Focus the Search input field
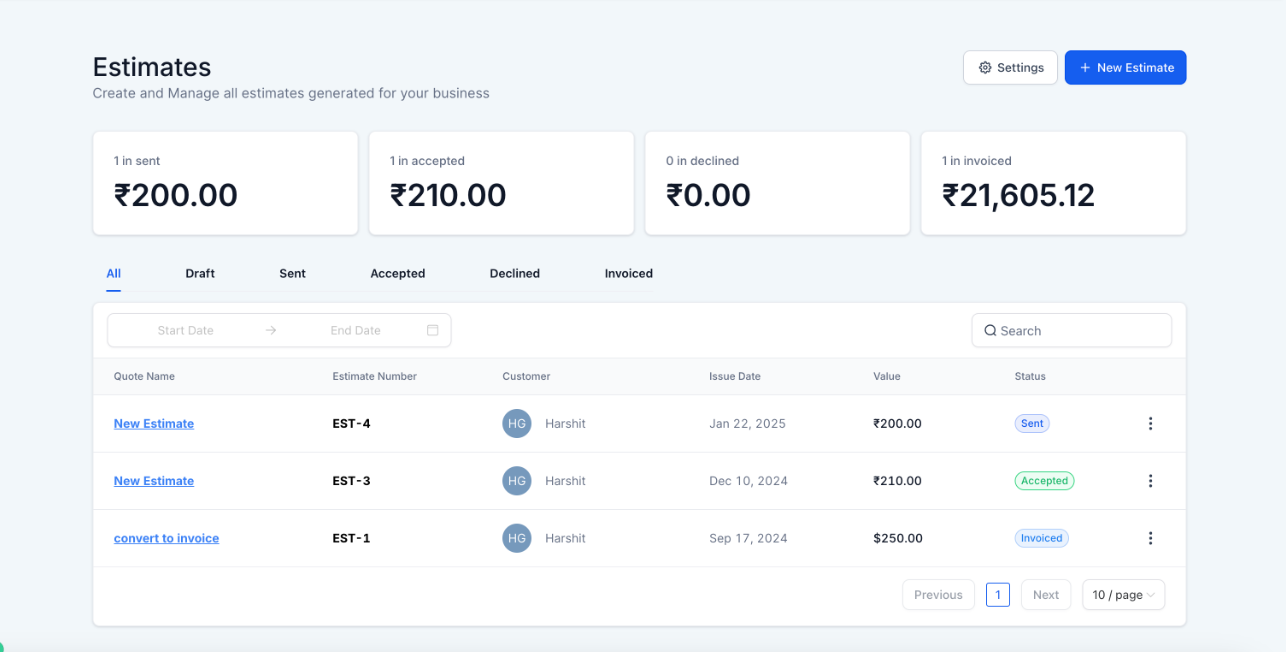This screenshot has width=1286, height=652. click(x=1080, y=331)
